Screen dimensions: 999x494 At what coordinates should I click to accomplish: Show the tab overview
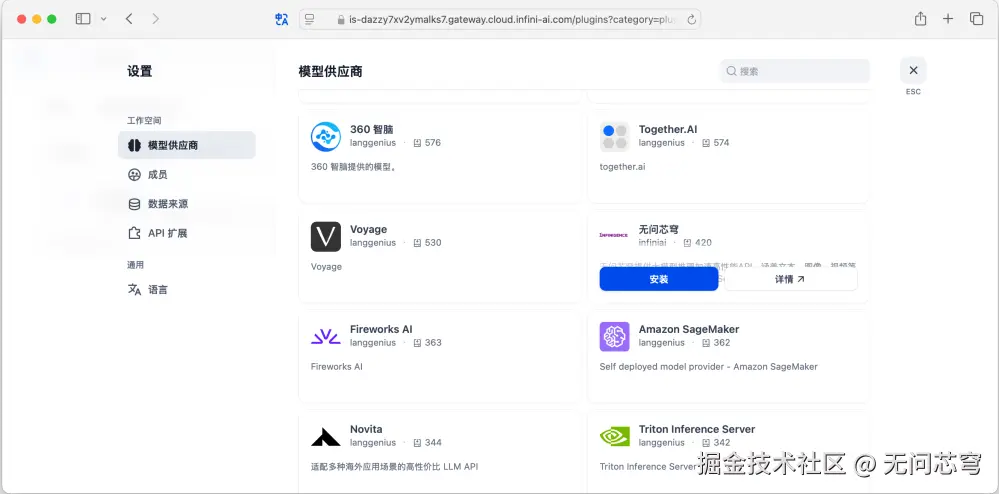pyautogui.click(x=976, y=19)
